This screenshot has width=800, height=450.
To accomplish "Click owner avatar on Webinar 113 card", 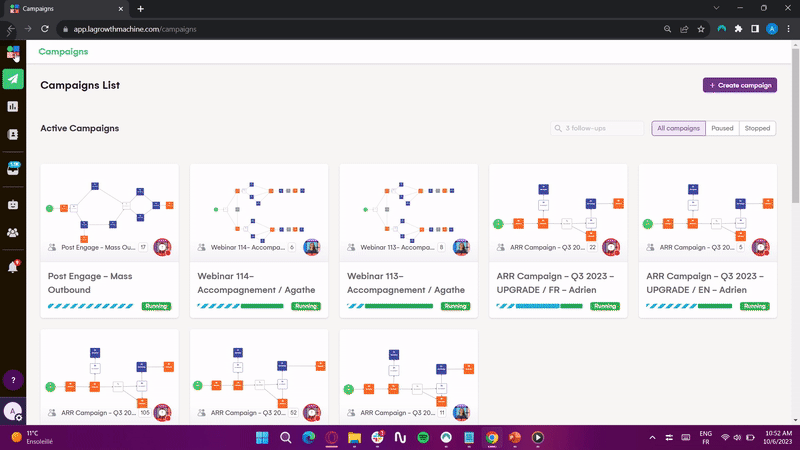I will 461,247.
